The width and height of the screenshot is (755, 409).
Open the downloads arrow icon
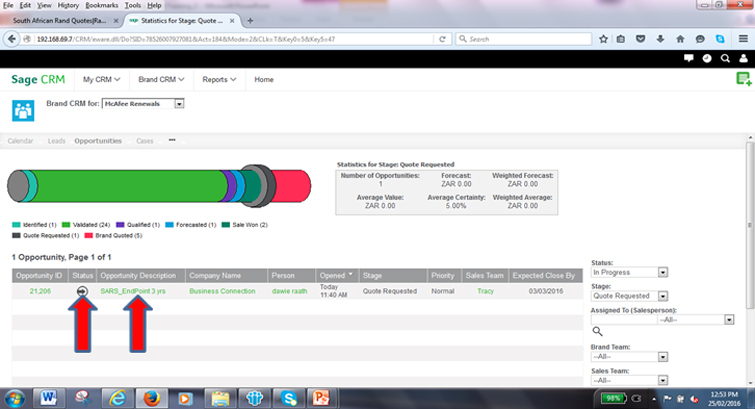coord(660,39)
